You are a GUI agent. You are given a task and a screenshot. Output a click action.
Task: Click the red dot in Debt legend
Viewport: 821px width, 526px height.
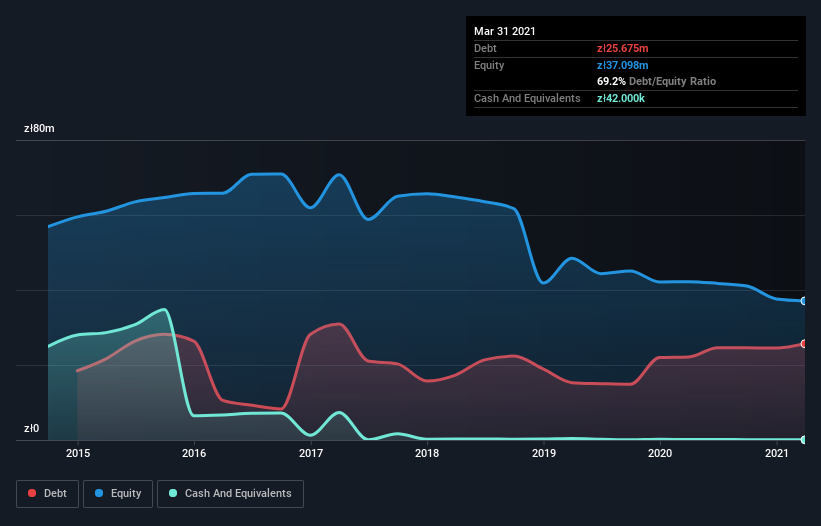point(33,493)
